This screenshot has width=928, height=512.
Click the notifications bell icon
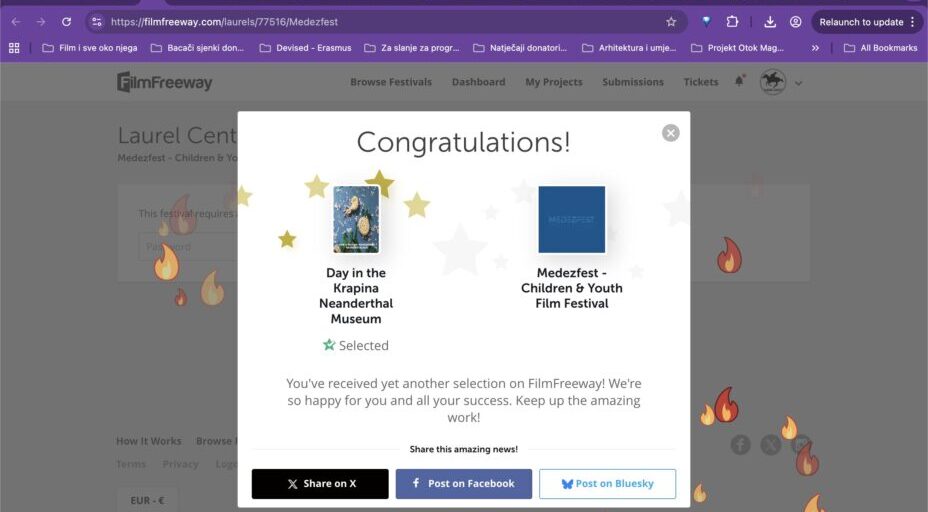tap(739, 82)
